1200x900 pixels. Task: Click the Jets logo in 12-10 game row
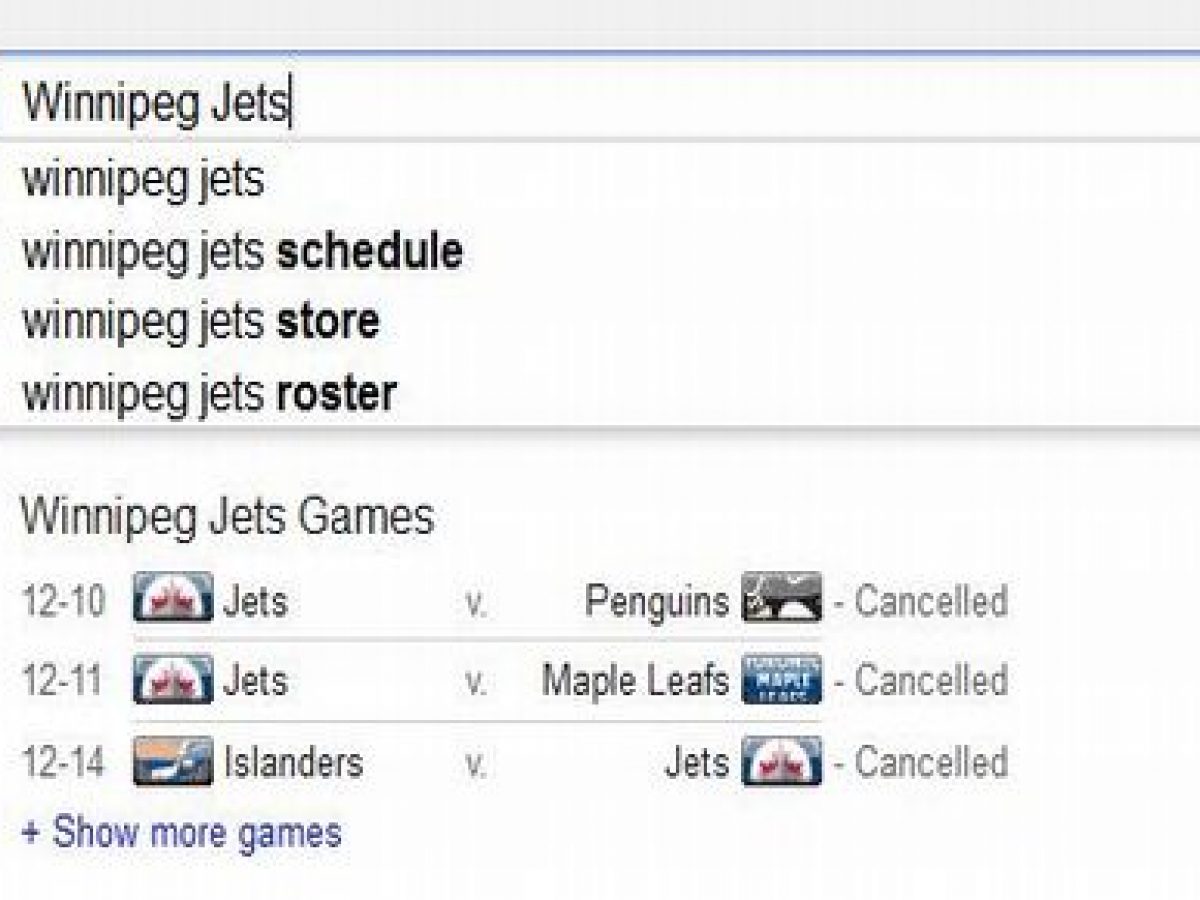(x=172, y=599)
